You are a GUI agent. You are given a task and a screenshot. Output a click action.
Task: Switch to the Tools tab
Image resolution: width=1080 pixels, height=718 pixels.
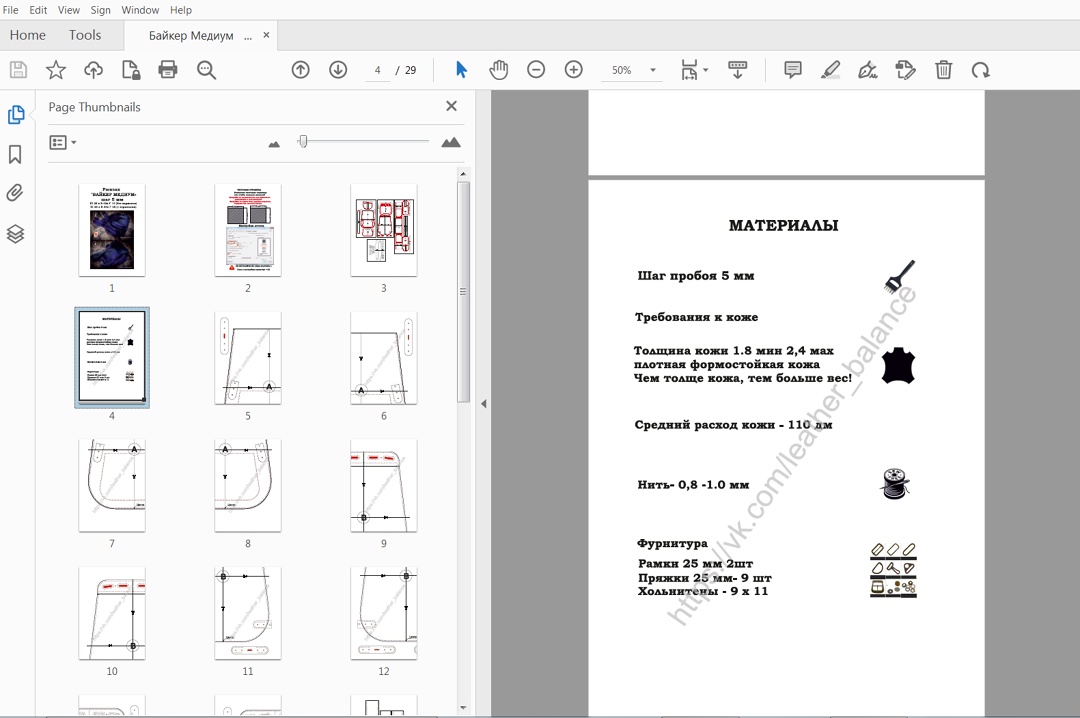pos(85,35)
